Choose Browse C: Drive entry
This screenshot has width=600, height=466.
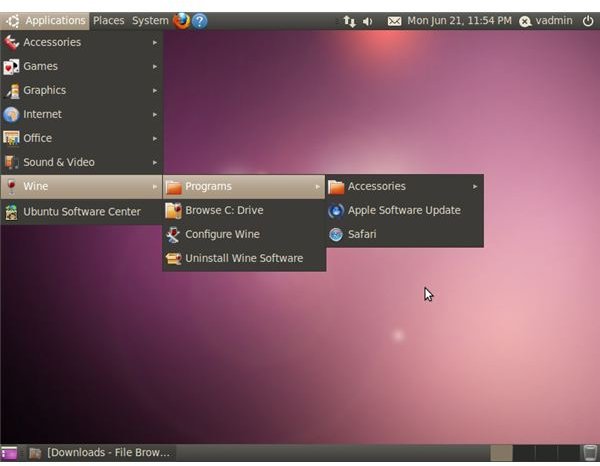tap(244, 210)
